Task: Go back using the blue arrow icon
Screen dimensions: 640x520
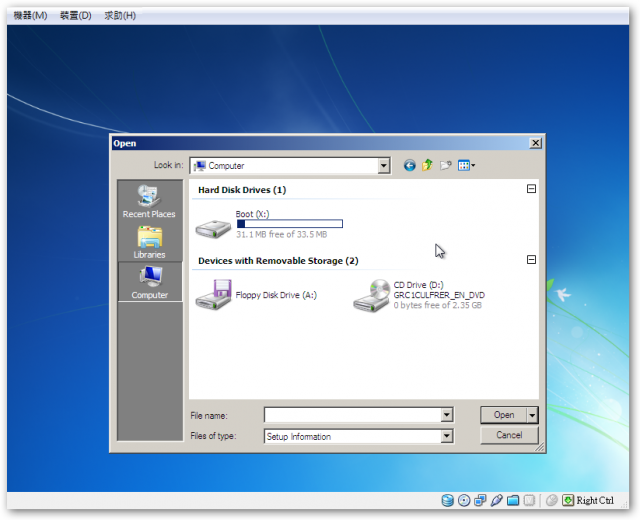Action: tap(410, 165)
